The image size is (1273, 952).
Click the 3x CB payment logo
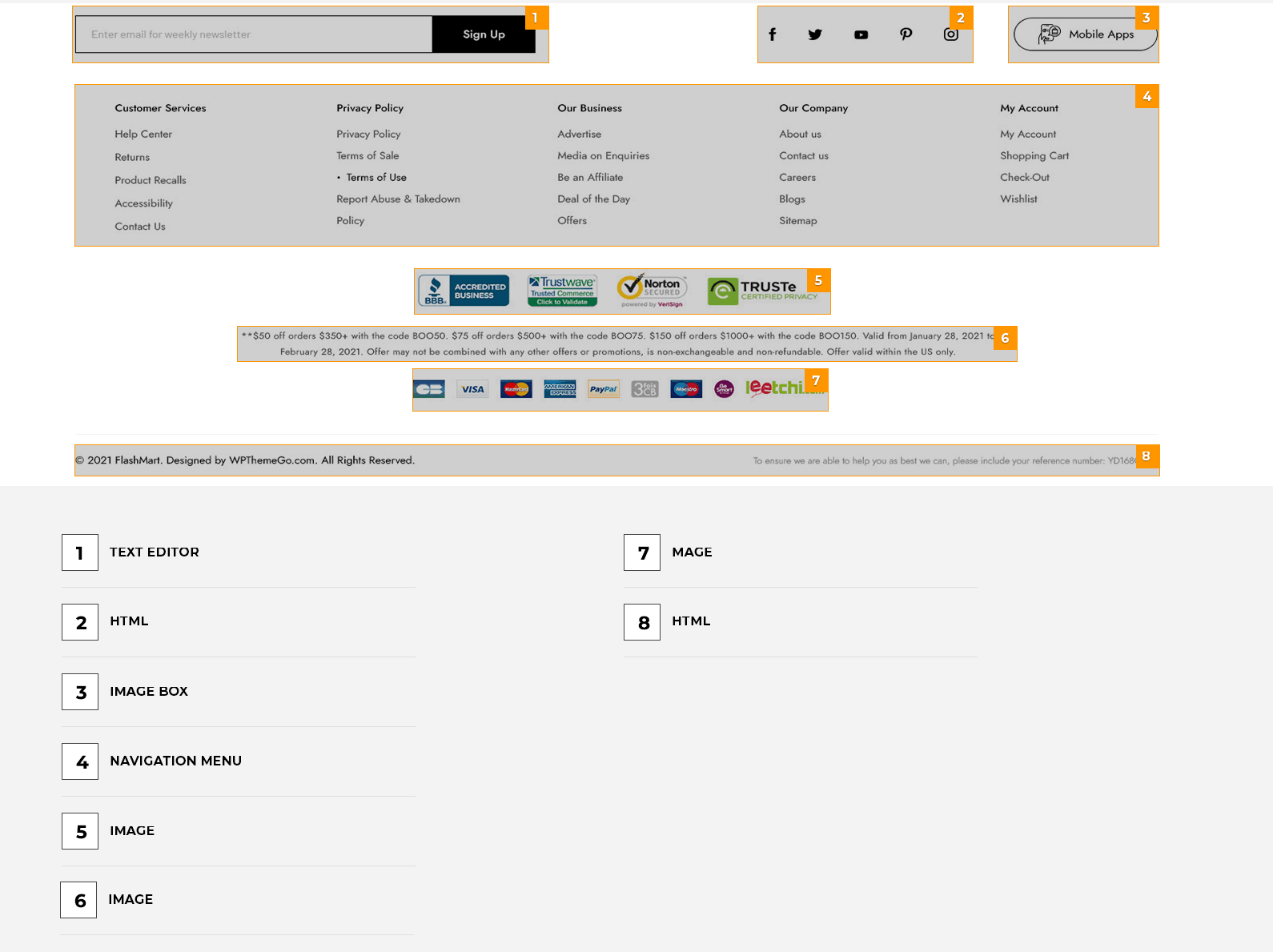point(645,389)
